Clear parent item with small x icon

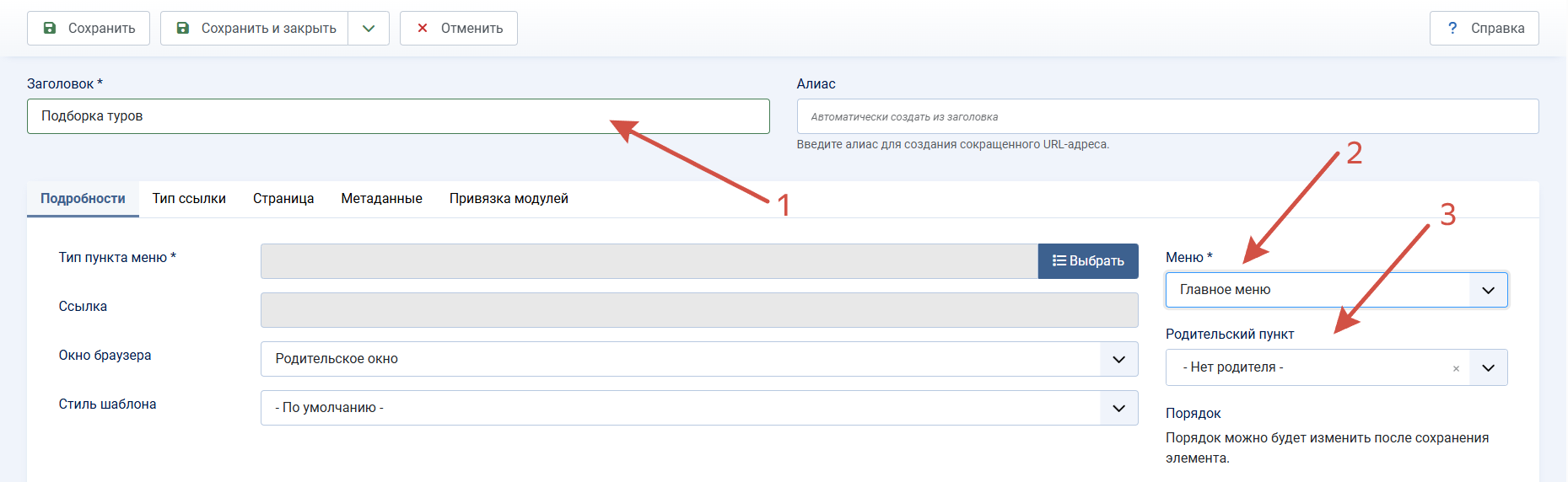[1456, 368]
